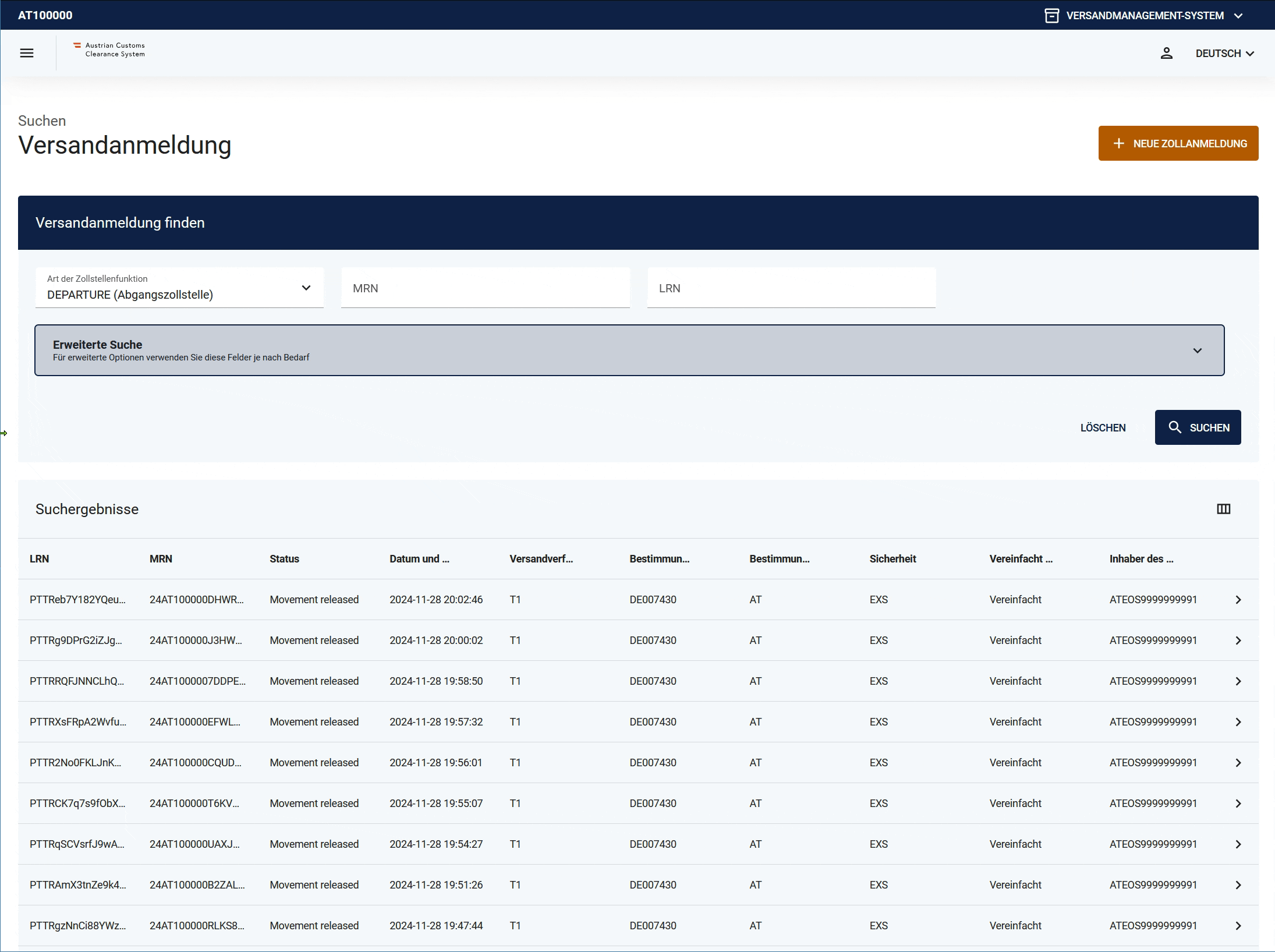Click the user account profile icon
This screenshot has width=1275, height=952.
(1166, 53)
